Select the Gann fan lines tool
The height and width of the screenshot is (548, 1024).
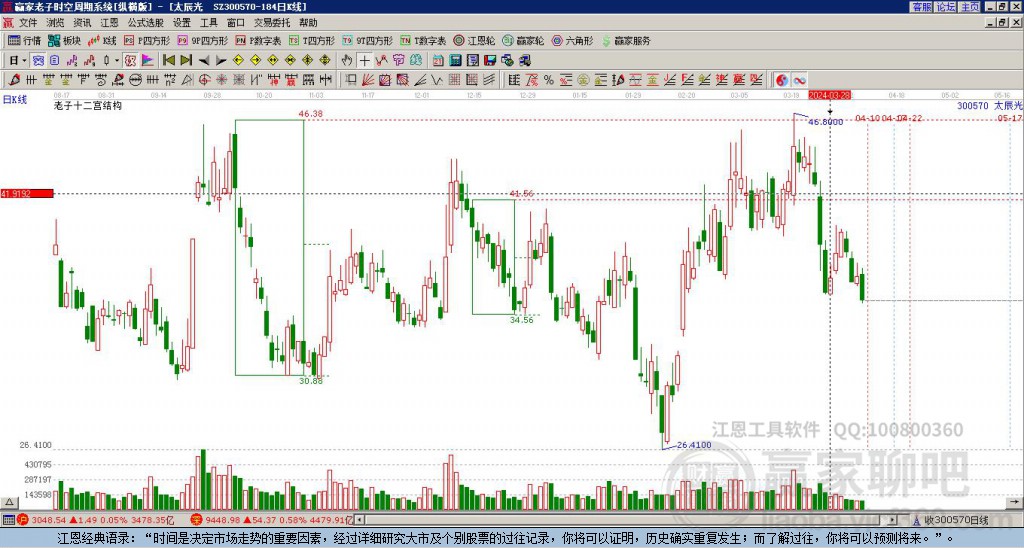pos(368,80)
